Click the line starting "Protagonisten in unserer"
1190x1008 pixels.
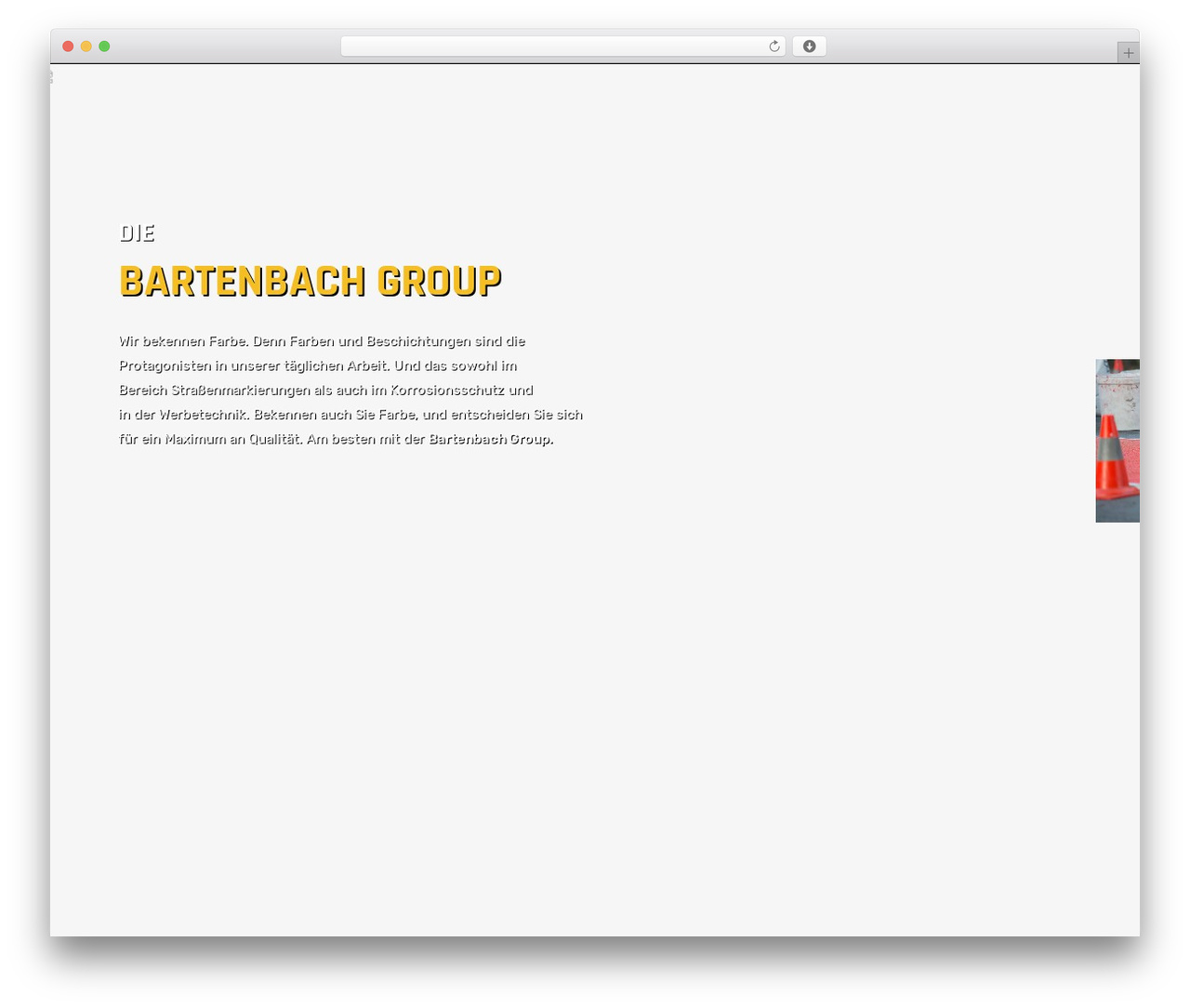tap(318, 365)
